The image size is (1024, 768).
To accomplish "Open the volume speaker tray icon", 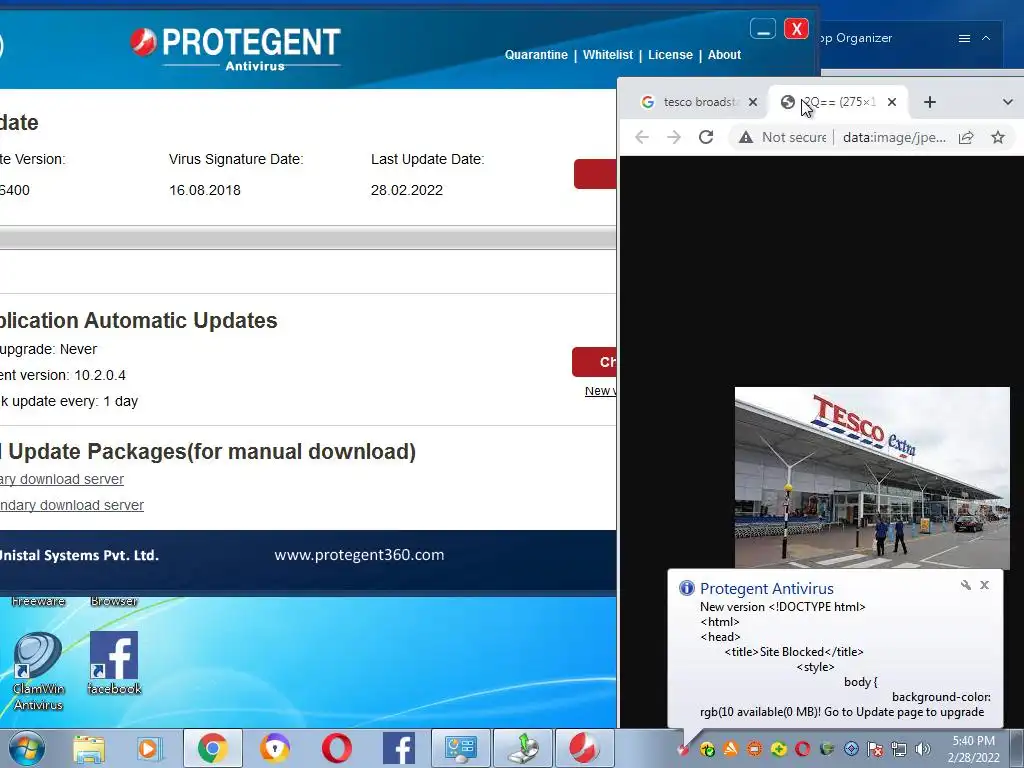I will pos(922,749).
